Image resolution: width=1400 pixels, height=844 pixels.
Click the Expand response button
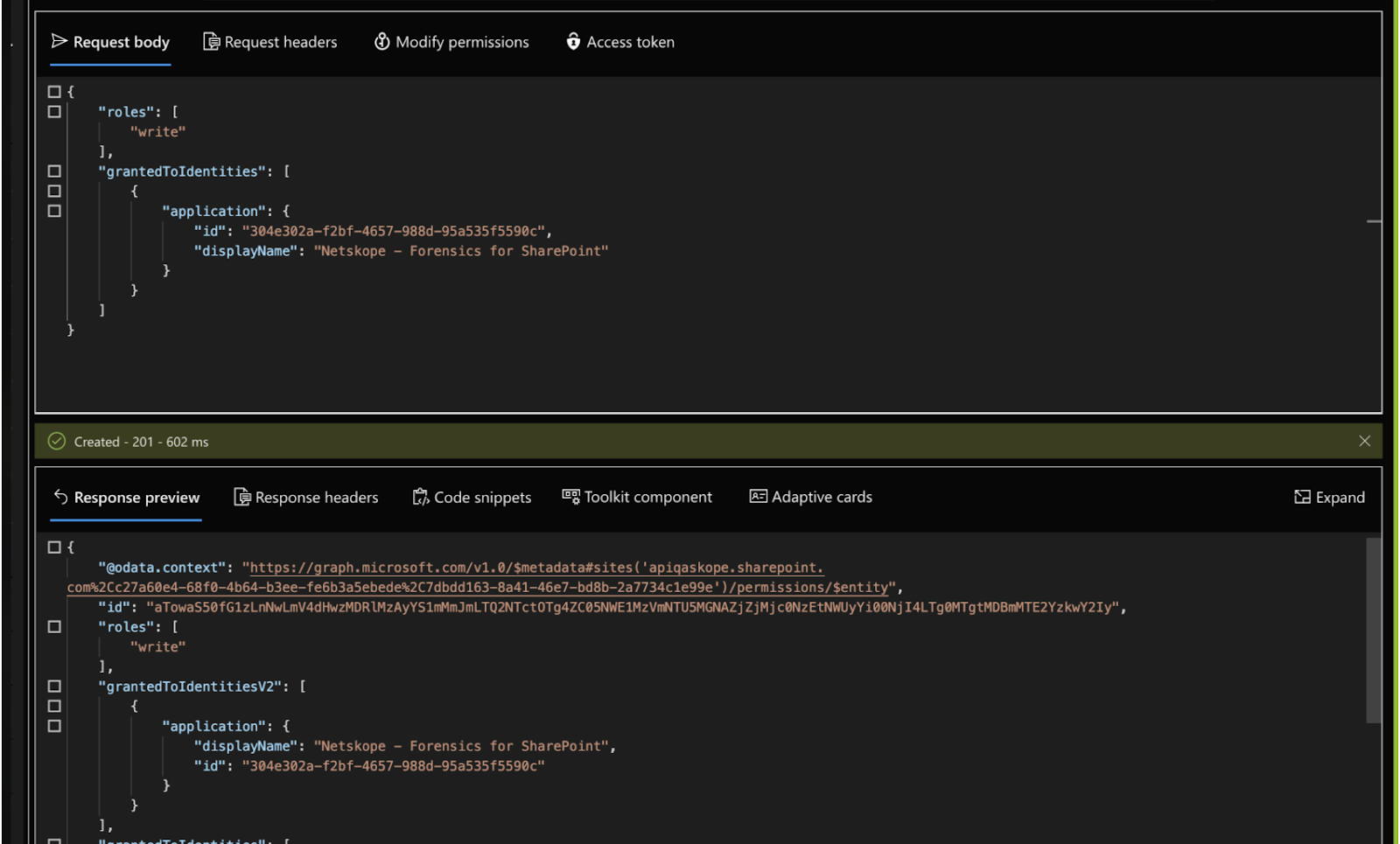tap(1329, 498)
